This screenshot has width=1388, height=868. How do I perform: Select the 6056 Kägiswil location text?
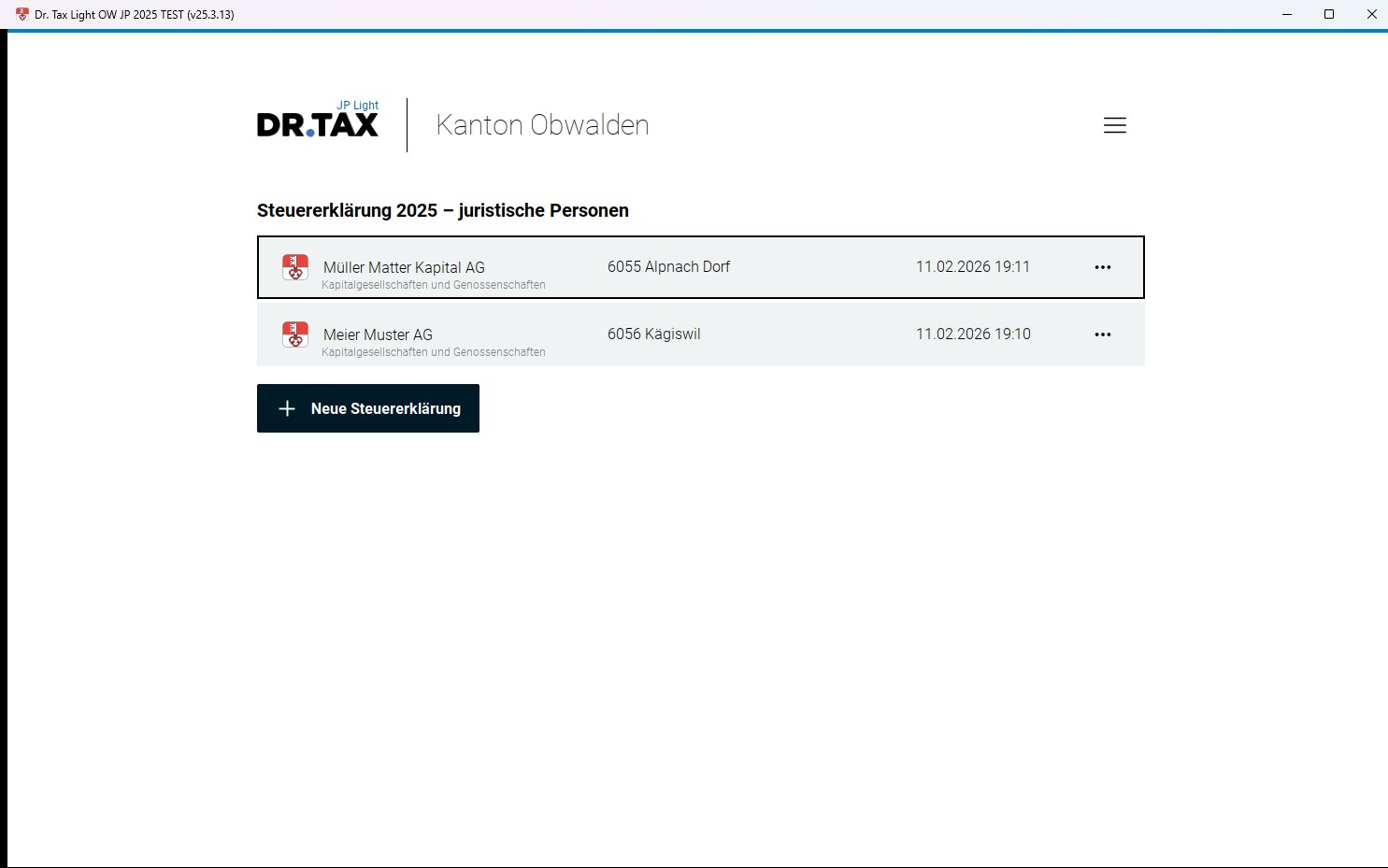[x=653, y=334]
